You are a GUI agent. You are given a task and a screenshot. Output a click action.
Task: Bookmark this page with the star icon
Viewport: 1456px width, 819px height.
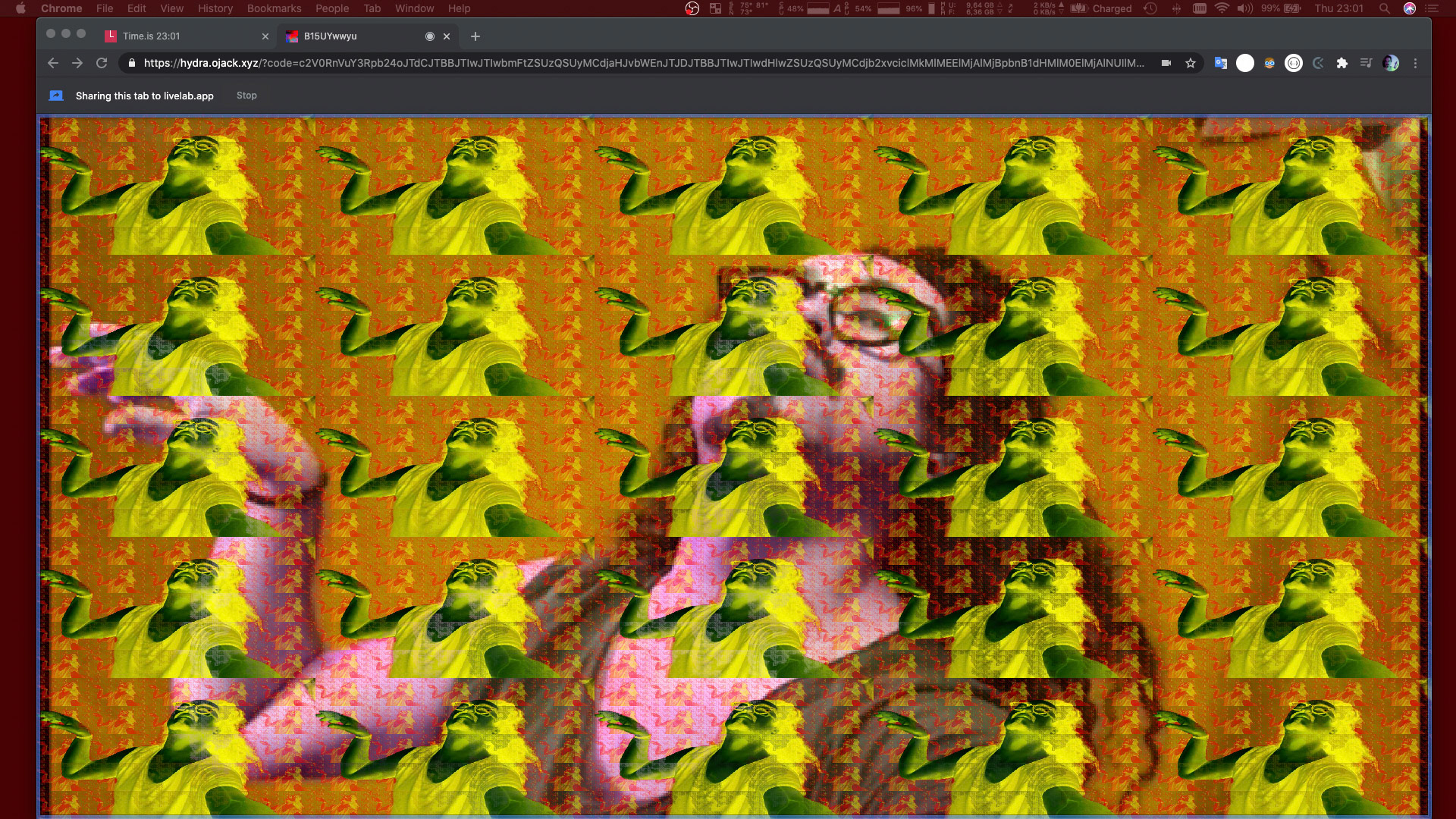pyautogui.click(x=1191, y=63)
